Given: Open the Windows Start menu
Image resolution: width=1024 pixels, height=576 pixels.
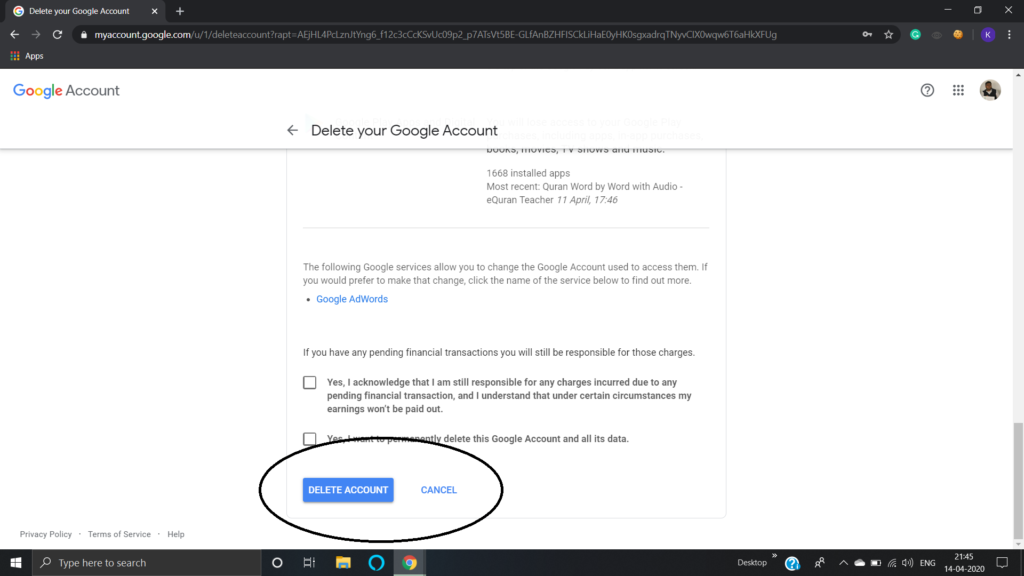Looking at the screenshot, I should point(16,562).
